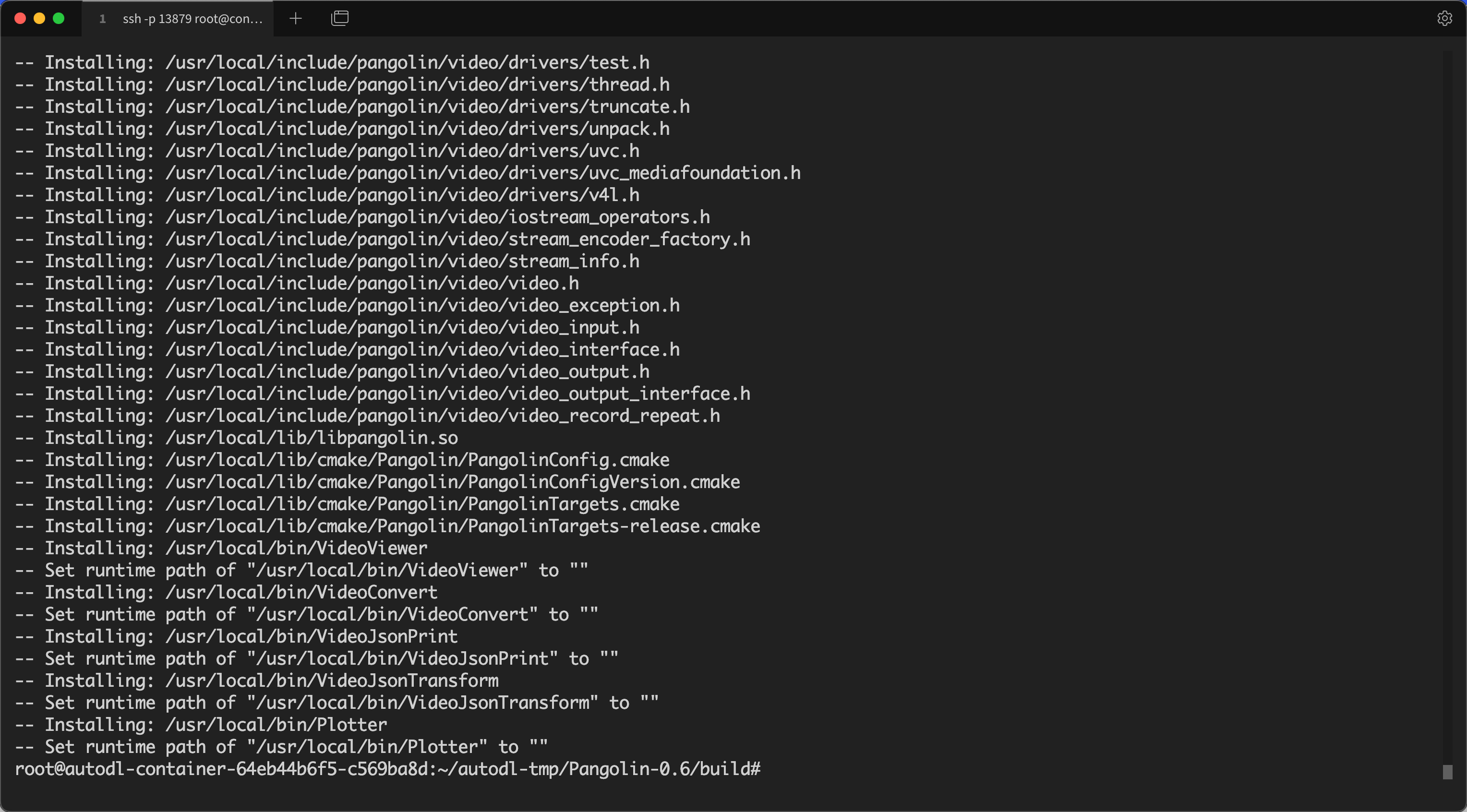This screenshot has height=812, width=1467.
Task: Click the line installing stream_info.h
Action: 327,262
